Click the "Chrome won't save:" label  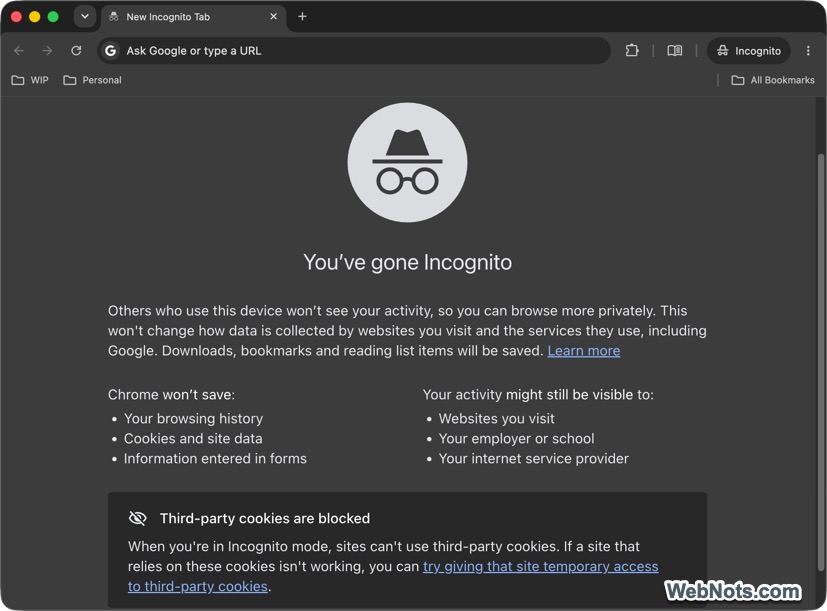coord(171,395)
